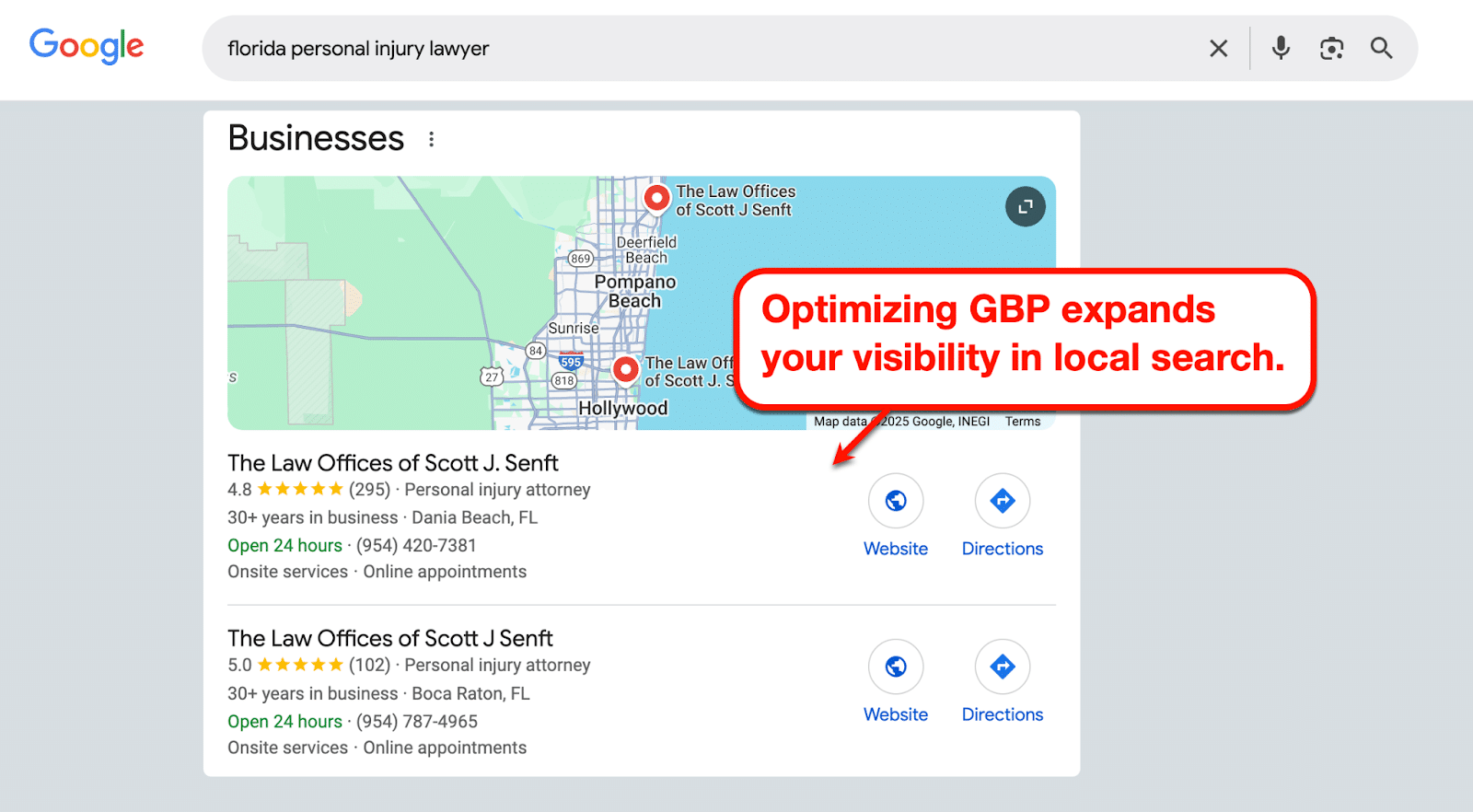Get directions to the Dania Beach listing

click(1003, 501)
